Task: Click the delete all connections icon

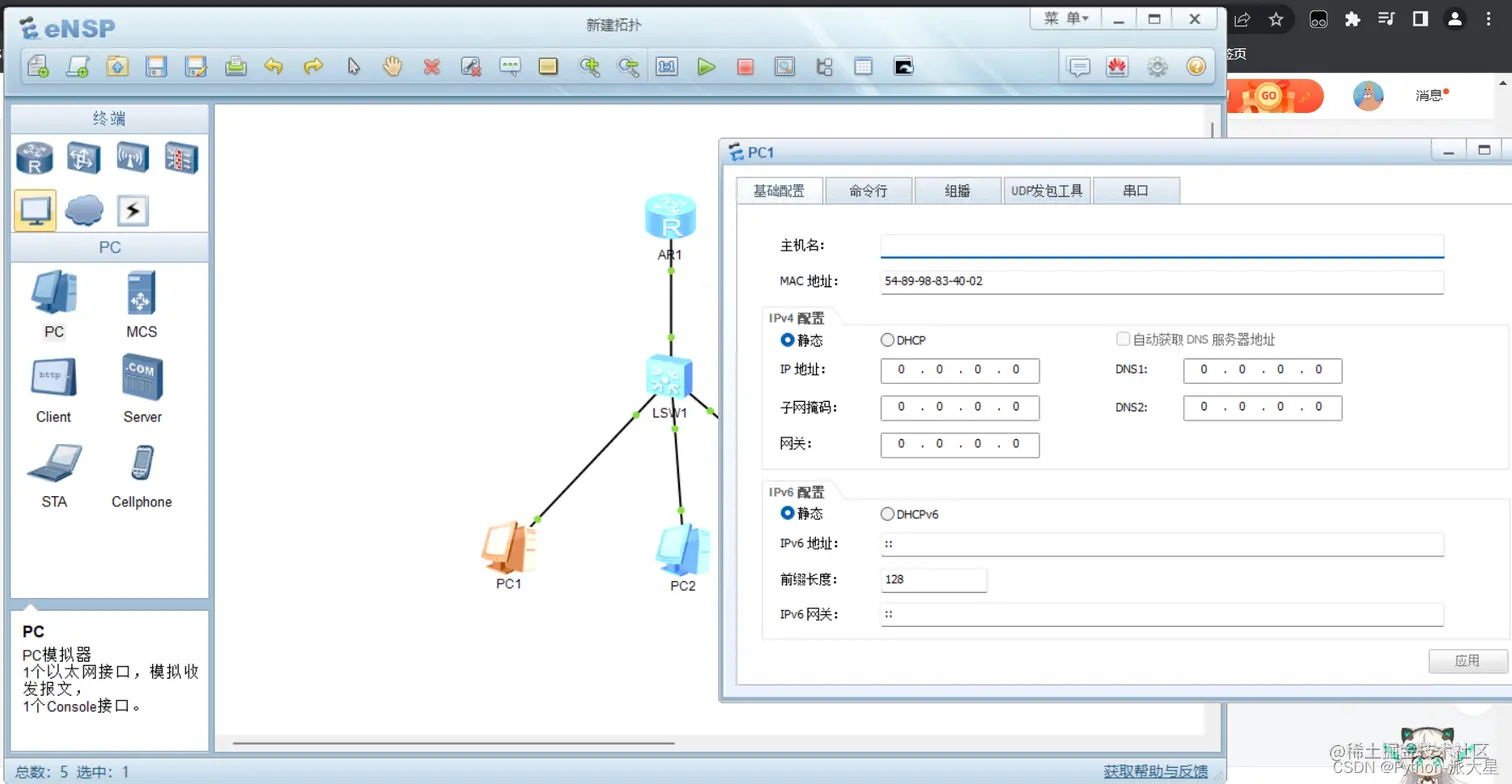Action: click(471, 67)
